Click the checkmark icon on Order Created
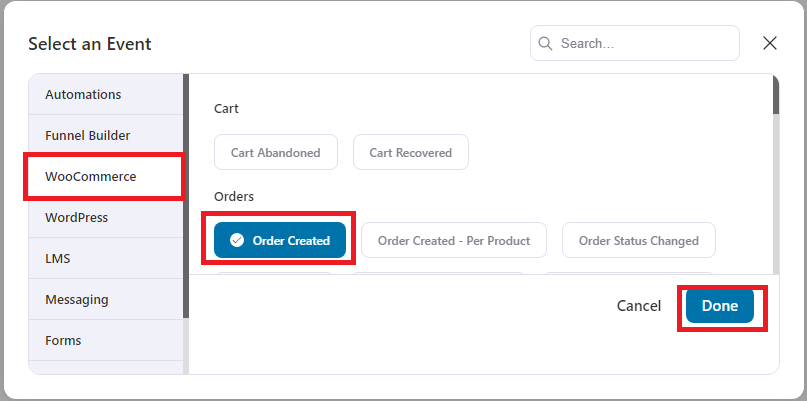807x401 pixels. pyautogui.click(x=237, y=240)
